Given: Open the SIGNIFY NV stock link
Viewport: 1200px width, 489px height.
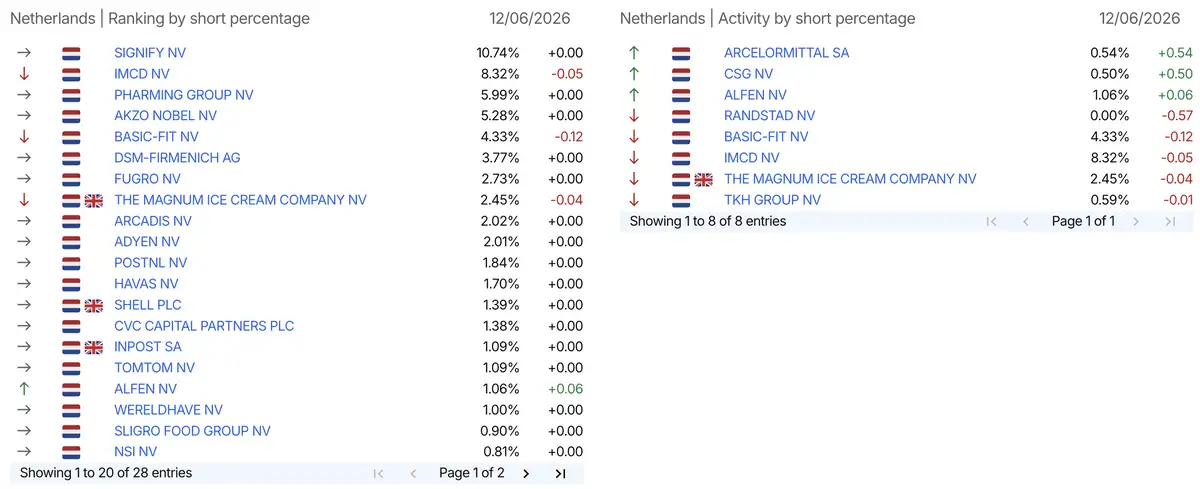Looking at the screenshot, I should pos(150,53).
